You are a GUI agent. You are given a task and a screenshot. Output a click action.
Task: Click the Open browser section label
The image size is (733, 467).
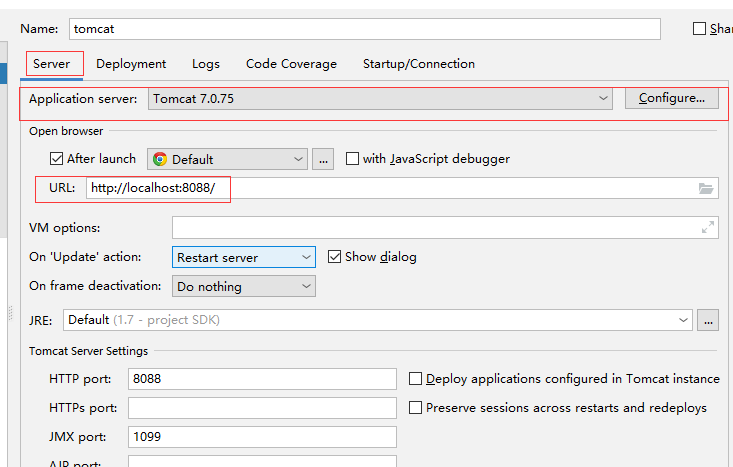tap(66, 131)
